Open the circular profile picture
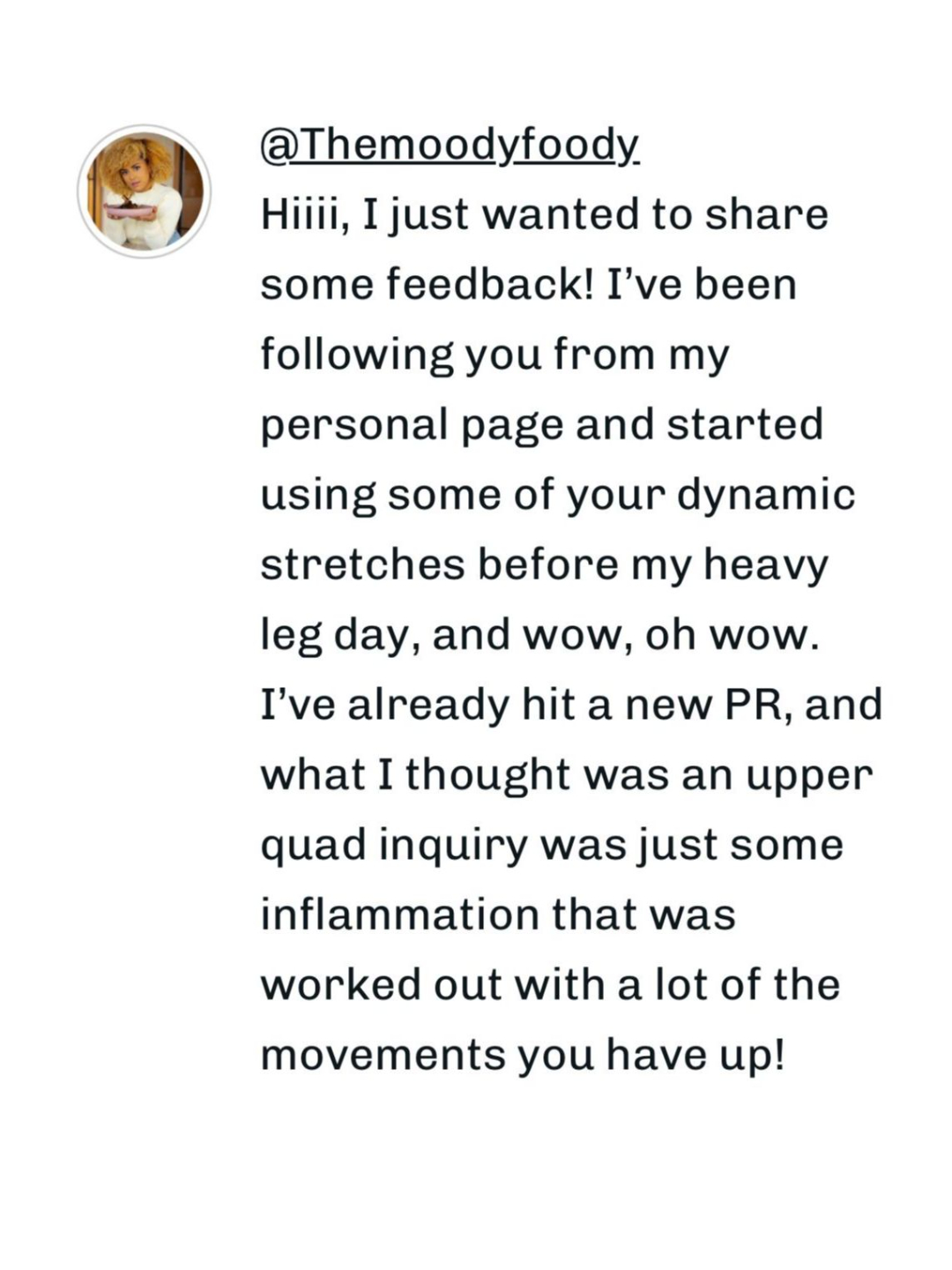The image size is (952, 1270). pos(145,190)
